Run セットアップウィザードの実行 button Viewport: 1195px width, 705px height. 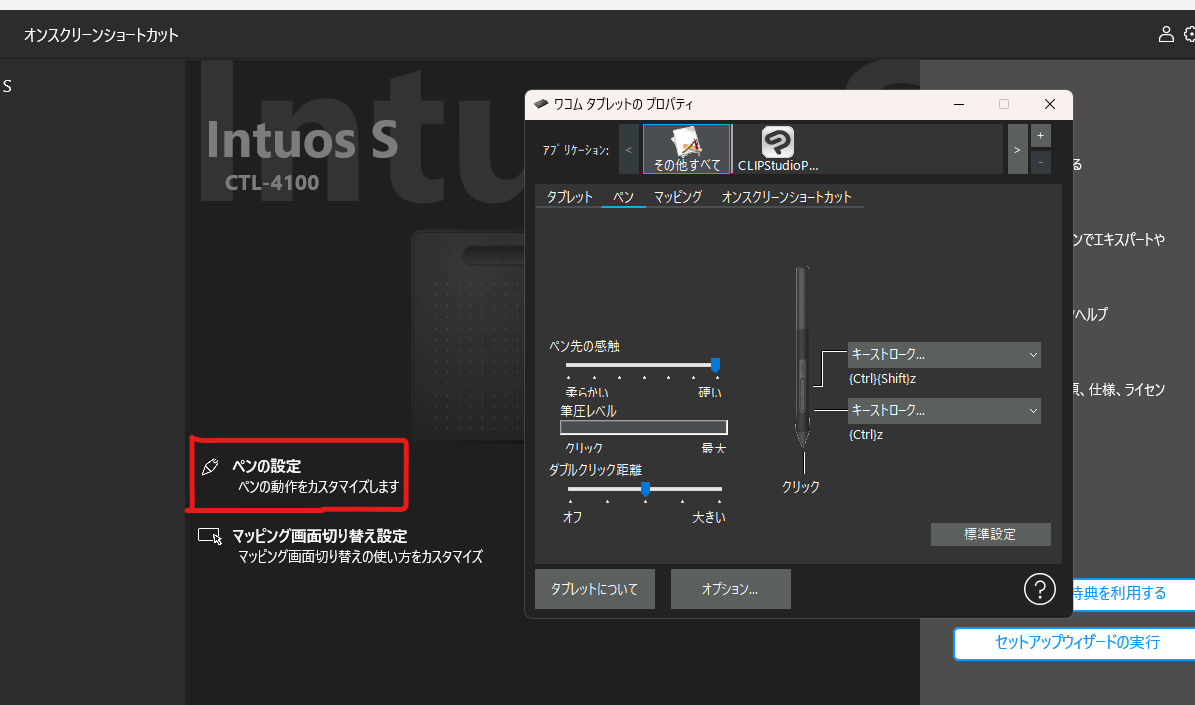(x=1076, y=643)
